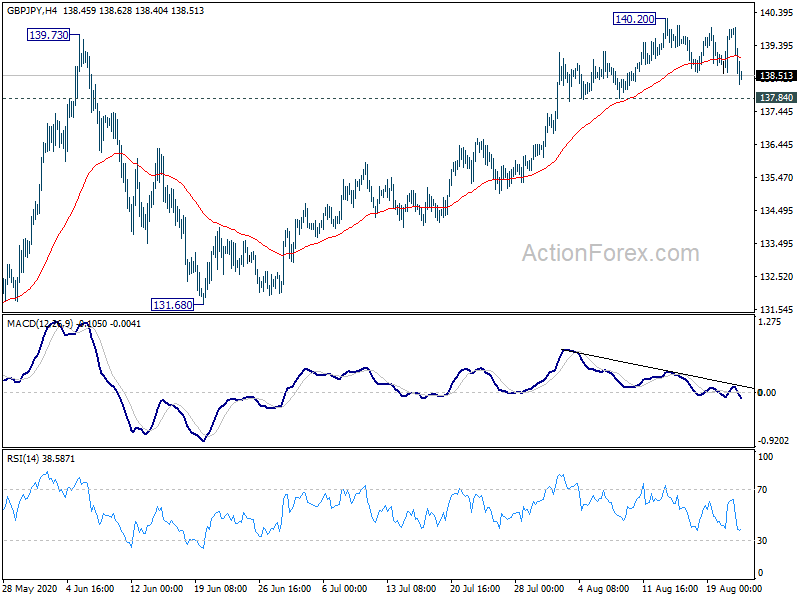Click the 13 Jul 08:00 date label
The height and width of the screenshot is (600, 800).
click(x=411, y=588)
